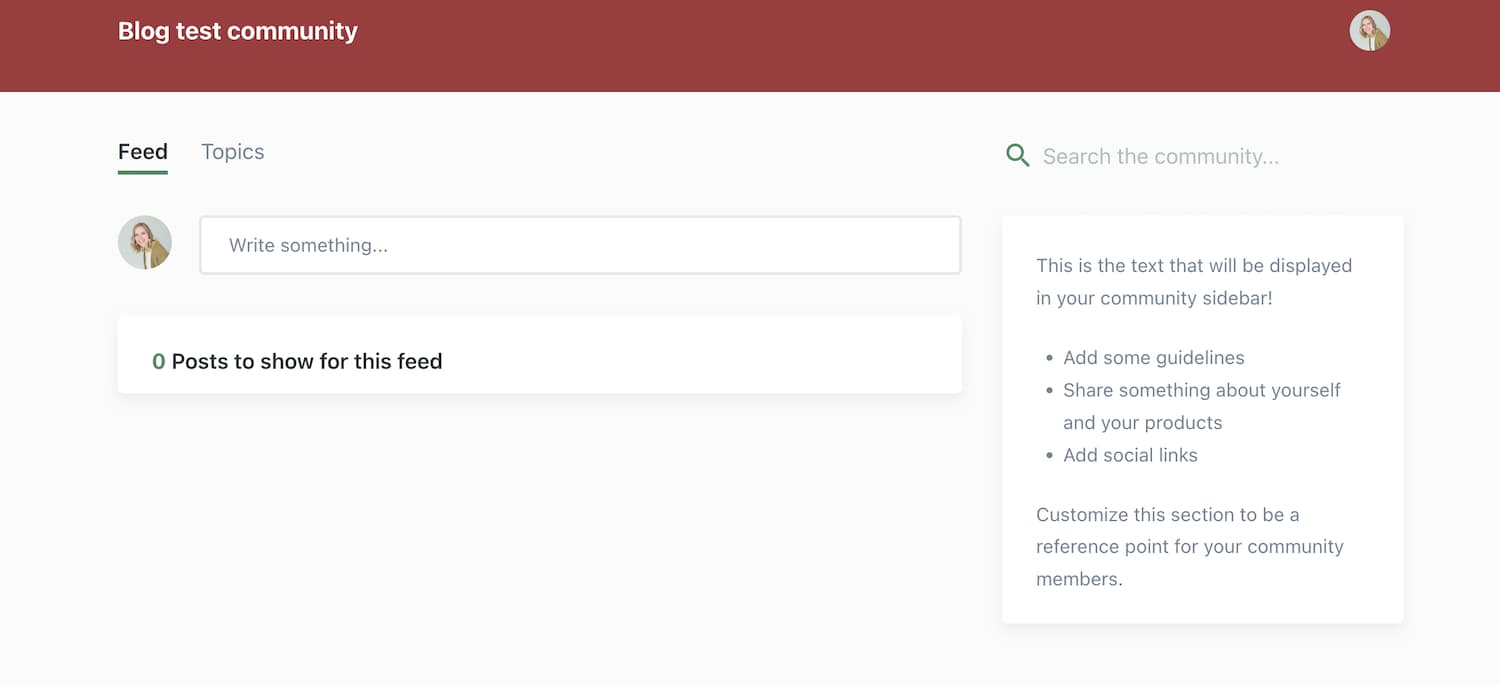This screenshot has height=685, width=1500.
Task: Click the word 'members.' in the sidebar
Action: coord(1079,579)
